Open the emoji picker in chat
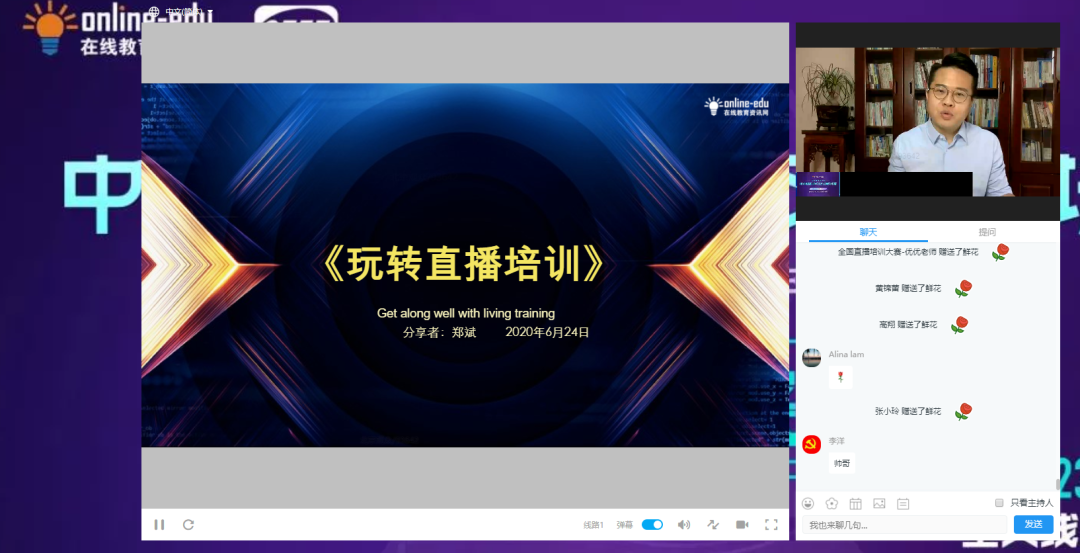This screenshot has width=1080, height=553. 808,503
